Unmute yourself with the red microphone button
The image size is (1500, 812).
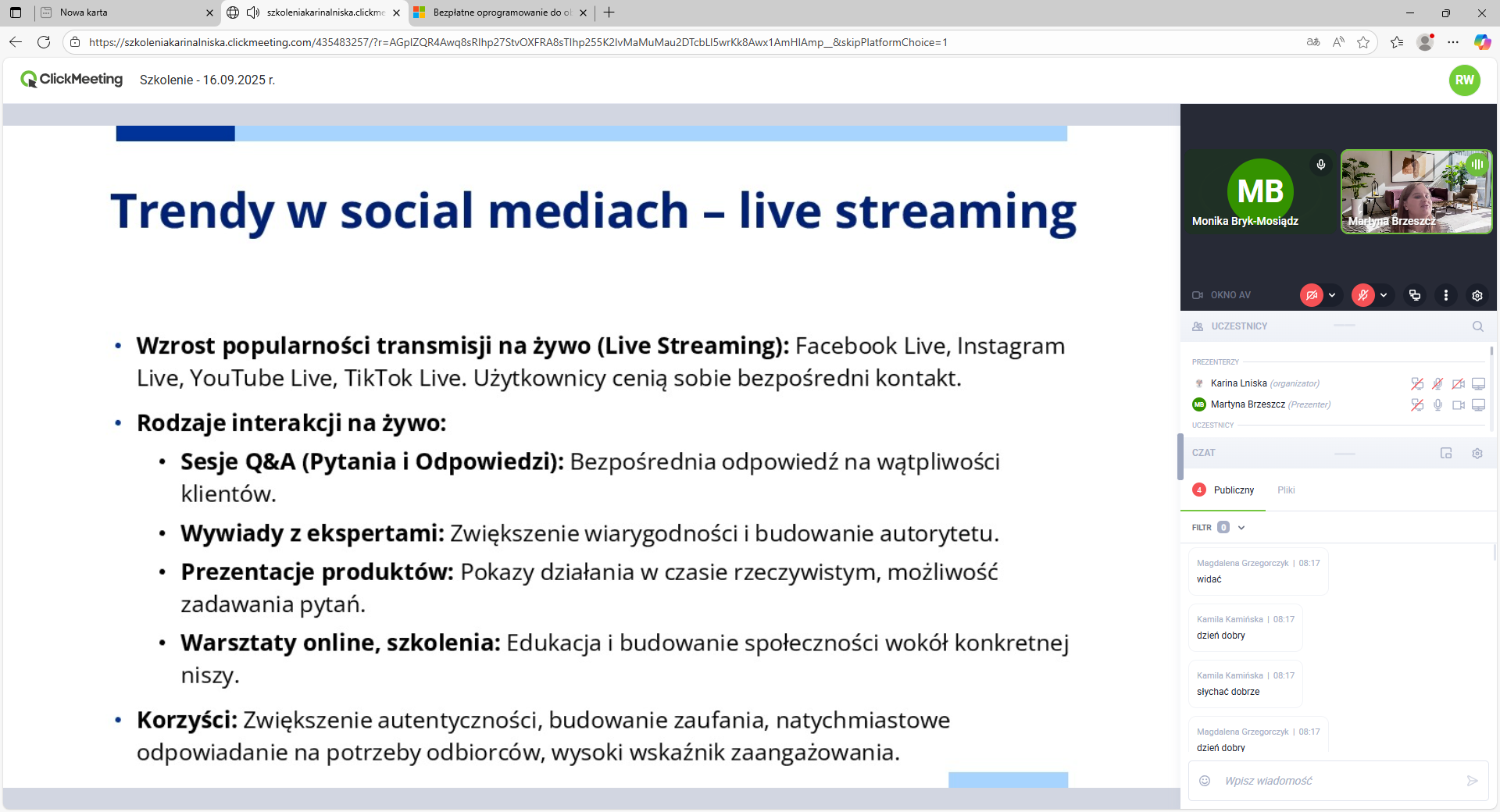tap(1363, 295)
